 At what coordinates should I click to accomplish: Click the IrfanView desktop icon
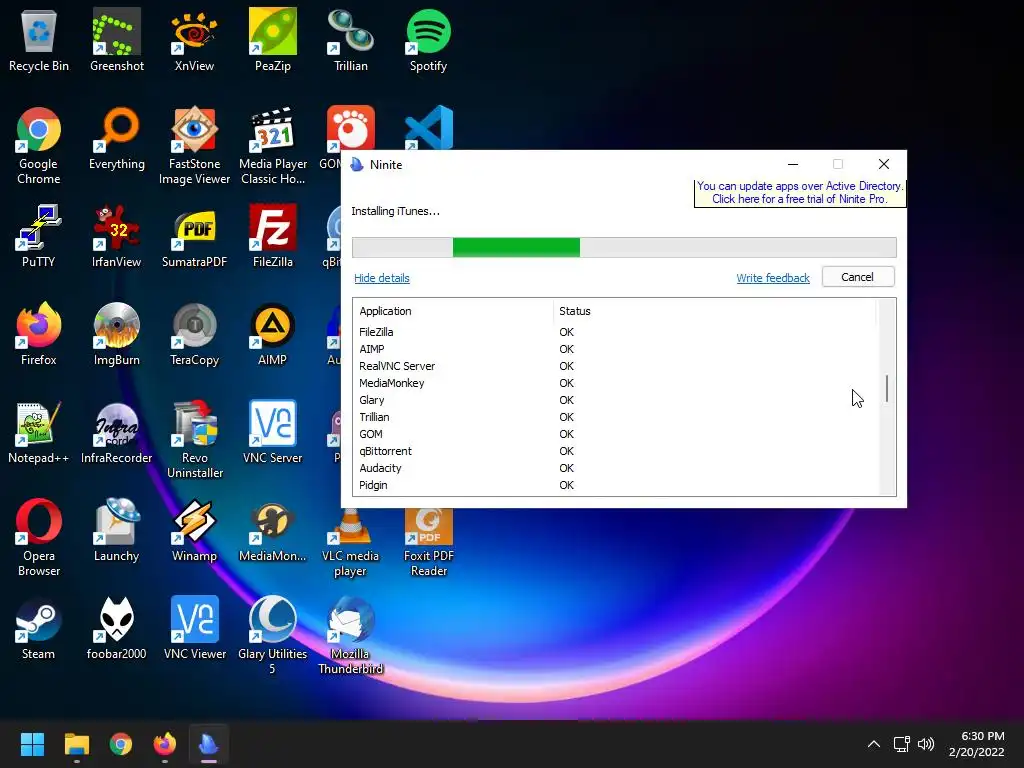pos(117,237)
